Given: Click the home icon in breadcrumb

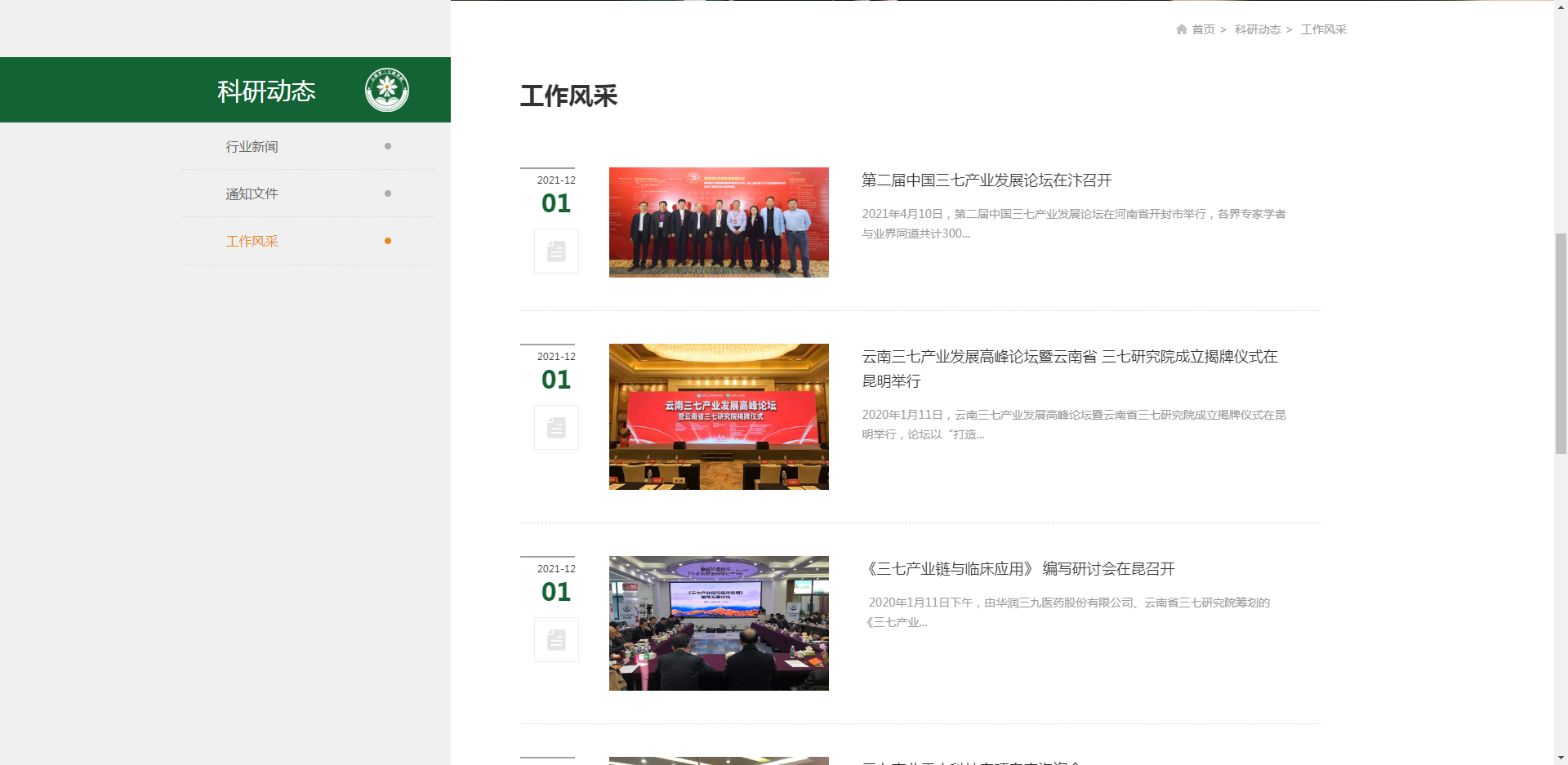Looking at the screenshot, I should click(1181, 29).
